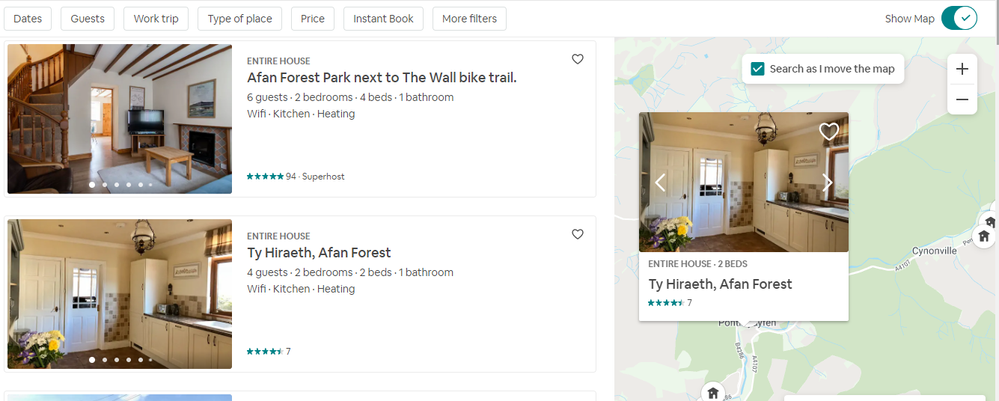Image resolution: width=999 pixels, height=401 pixels.
Task: Zoom out on the map
Action: 961,99
